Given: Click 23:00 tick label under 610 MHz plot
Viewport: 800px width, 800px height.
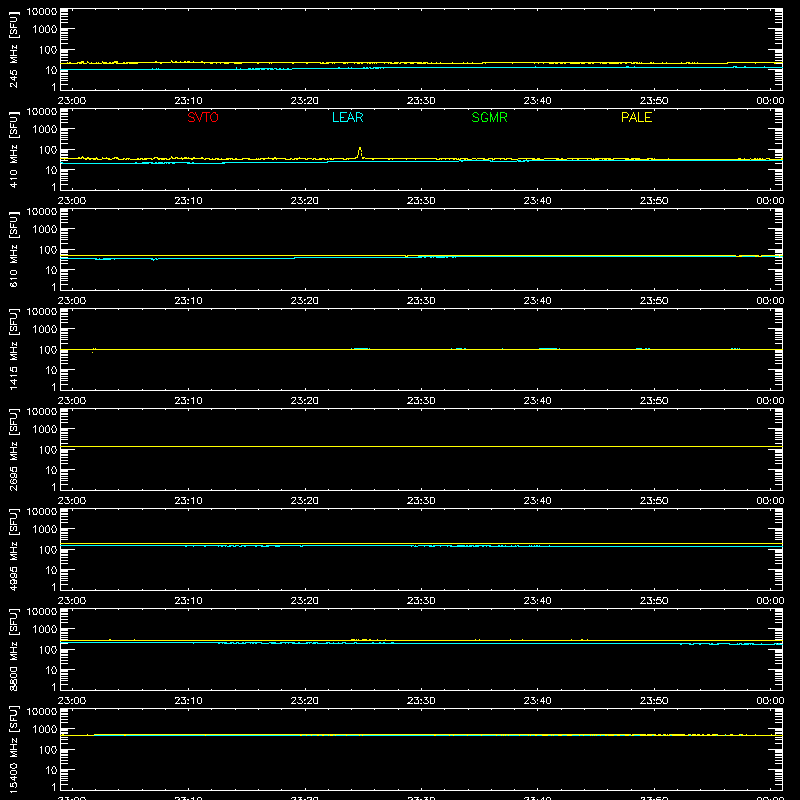Looking at the screenshot, I should pos(72,301).
